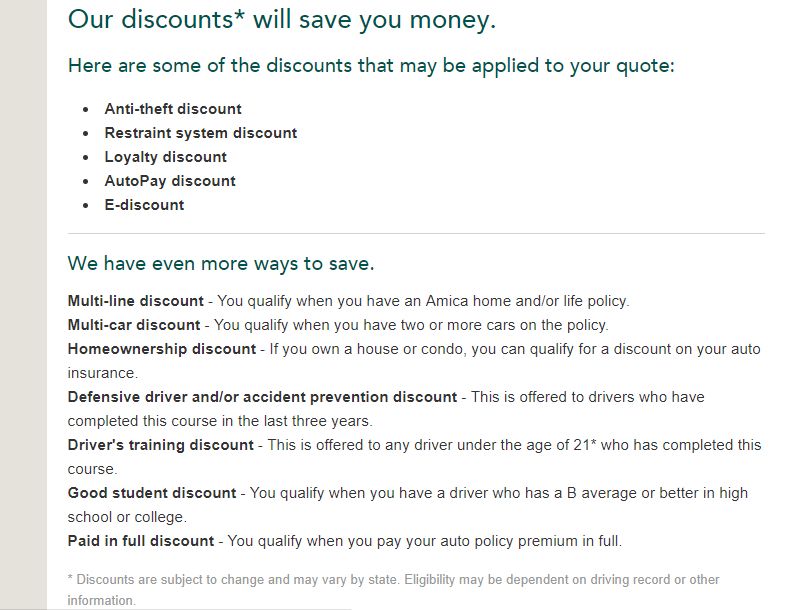Select the Multi-car discount label
Screen dimensions: 800x610
[134, 325]
